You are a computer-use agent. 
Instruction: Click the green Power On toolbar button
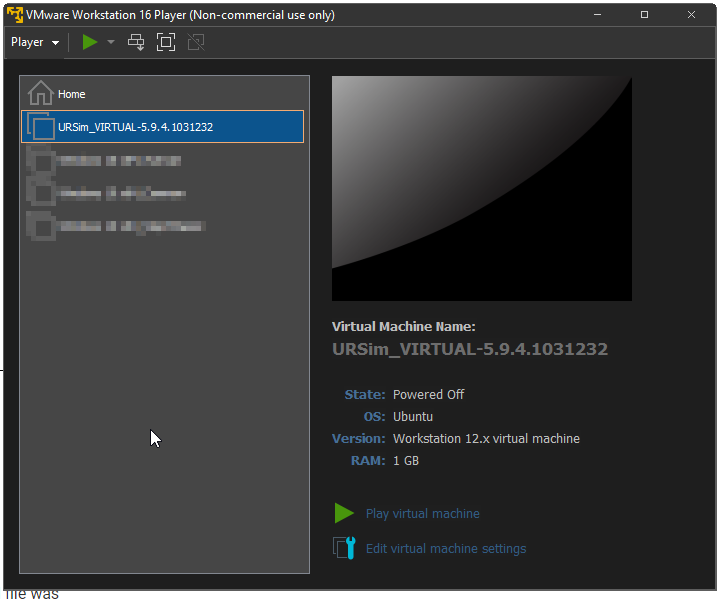(x=89, y=42)
